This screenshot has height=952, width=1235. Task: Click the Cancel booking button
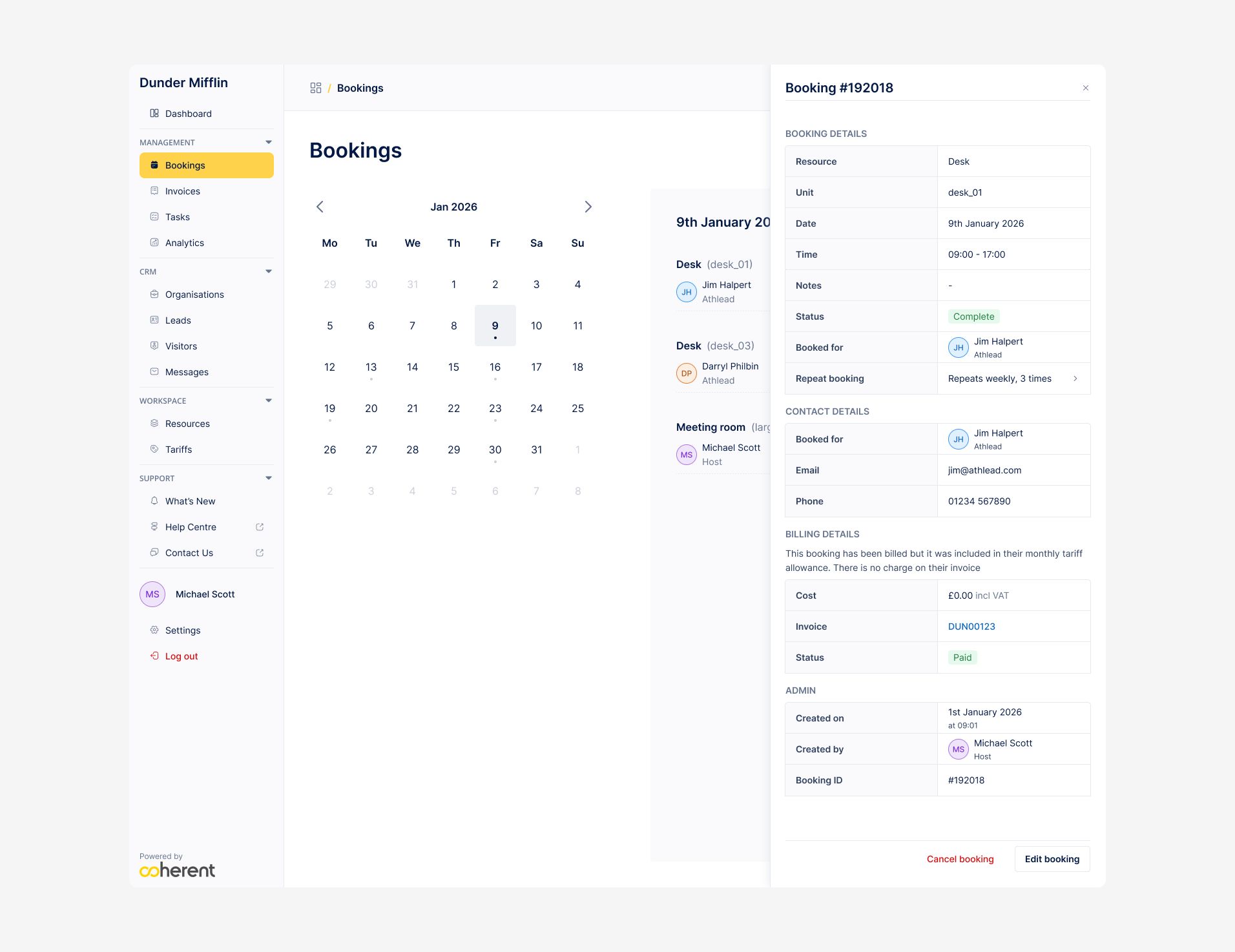point(960,859)
